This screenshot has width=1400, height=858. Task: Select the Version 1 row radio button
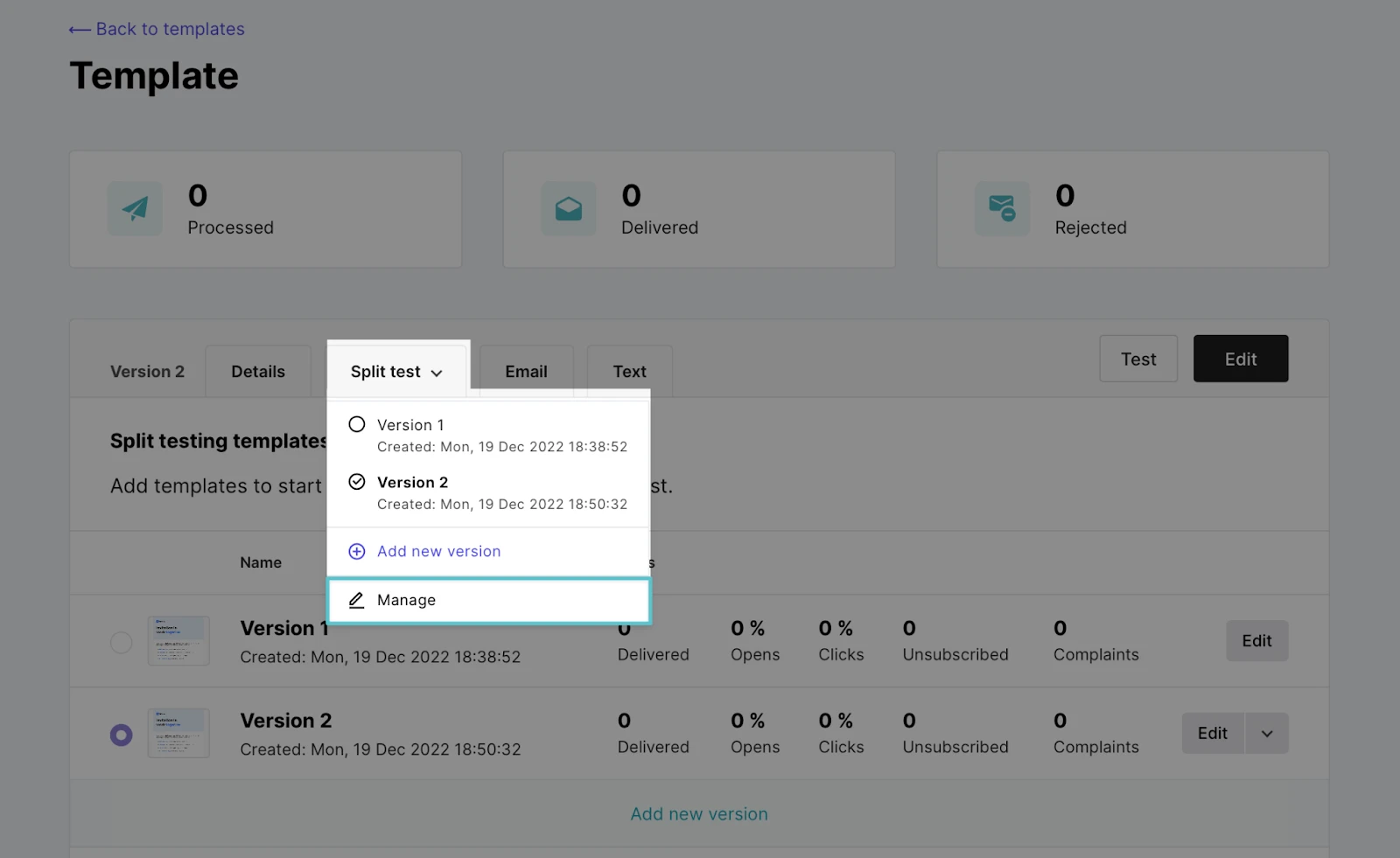[x=122, y=642]
